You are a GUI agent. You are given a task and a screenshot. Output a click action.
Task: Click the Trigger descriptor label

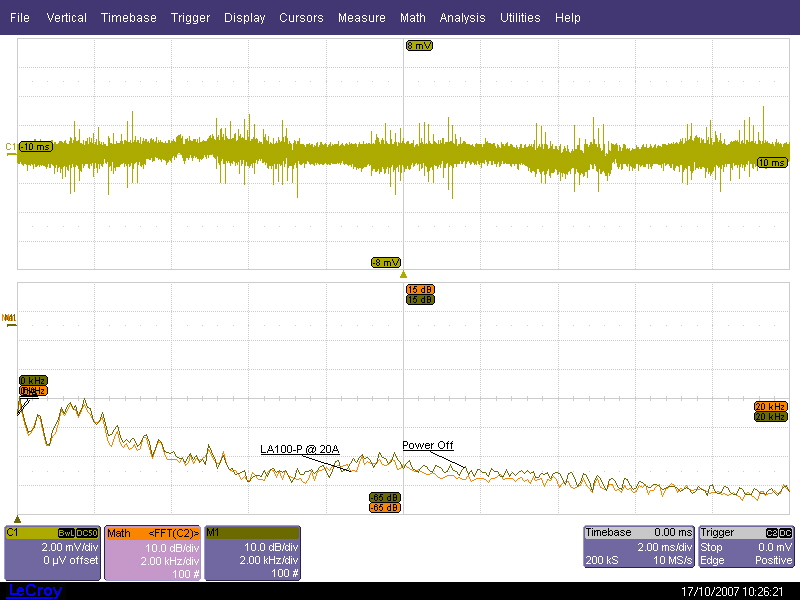point(717,532)
